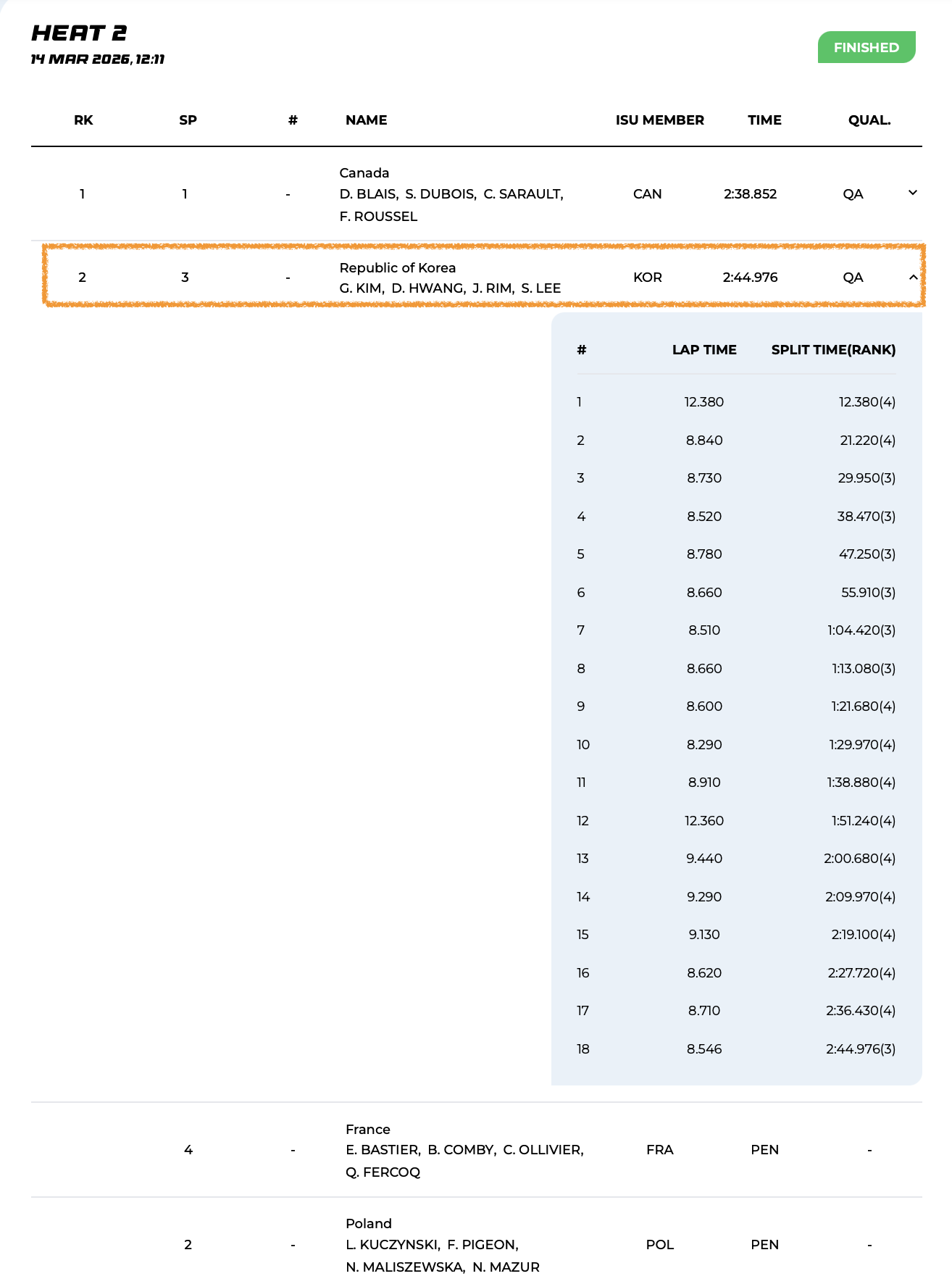The width and height of the screenshot is (952, 1284).
Task: Click lap 12 time of 12.360
Action: 703,821
